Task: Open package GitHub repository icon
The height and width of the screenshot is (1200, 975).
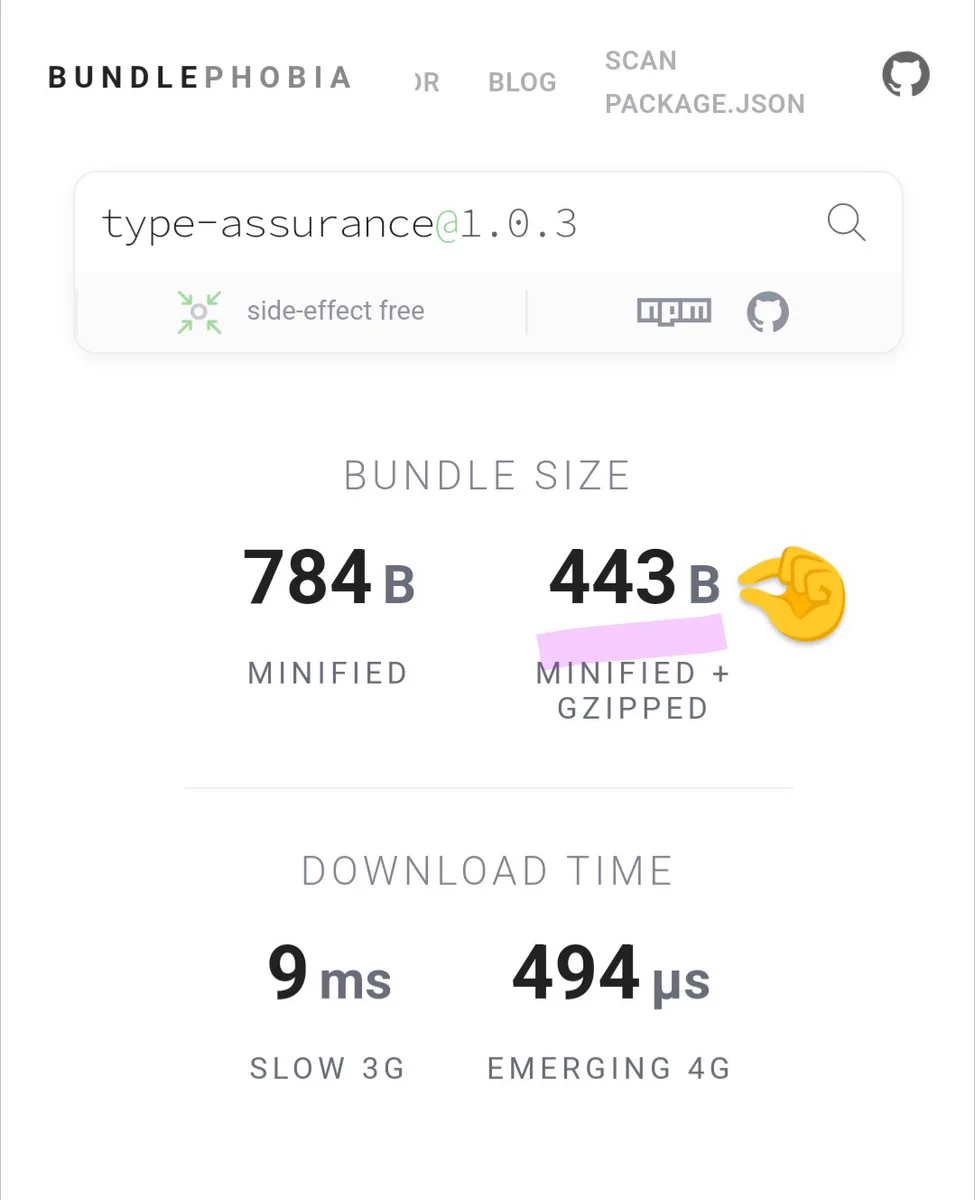Action: pyautogui.click(x=768, y=312)
